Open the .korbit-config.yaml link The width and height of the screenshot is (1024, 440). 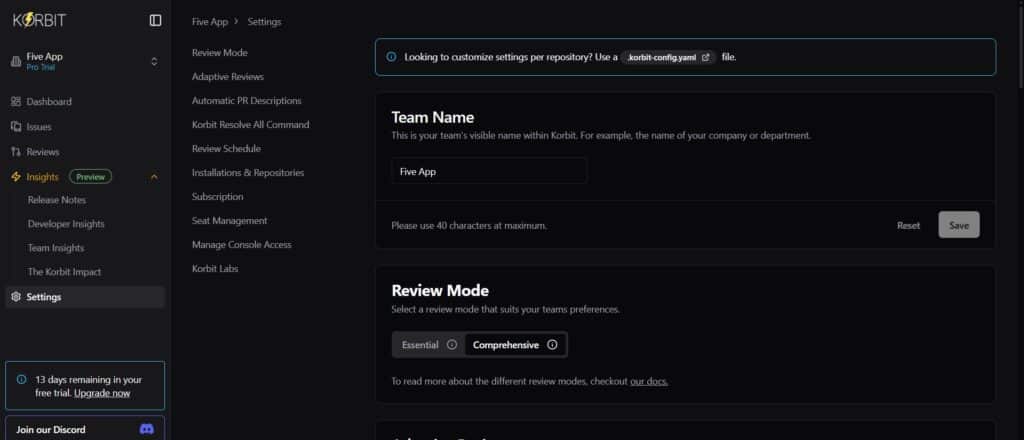pyautogui.click(x=668, y=57)
